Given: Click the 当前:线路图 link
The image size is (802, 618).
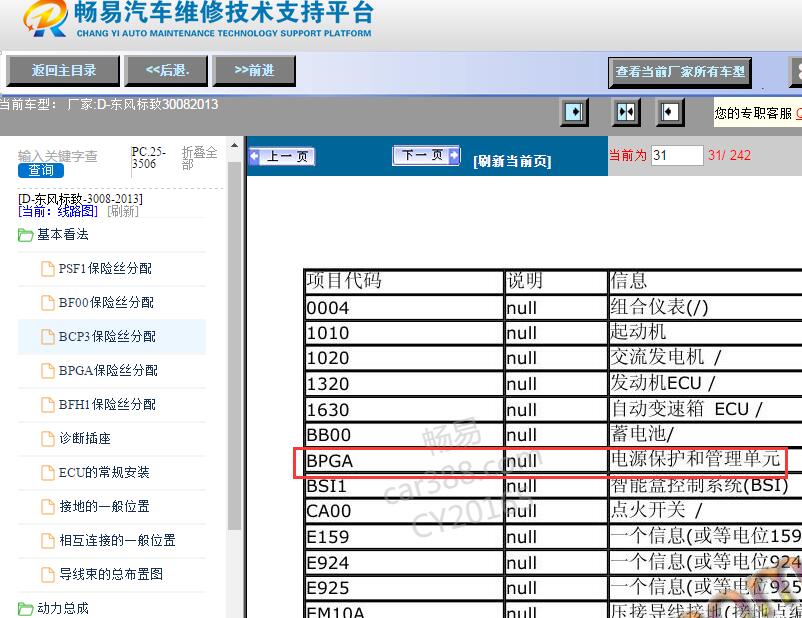Looking at the screenshot, I should click(58, 211).
